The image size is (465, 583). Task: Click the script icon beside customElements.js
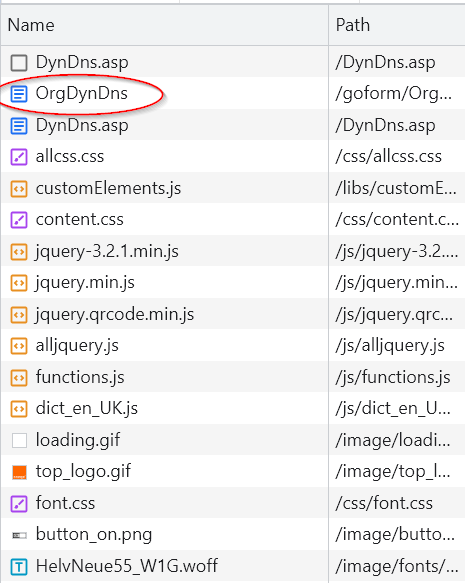coord(19,189)
